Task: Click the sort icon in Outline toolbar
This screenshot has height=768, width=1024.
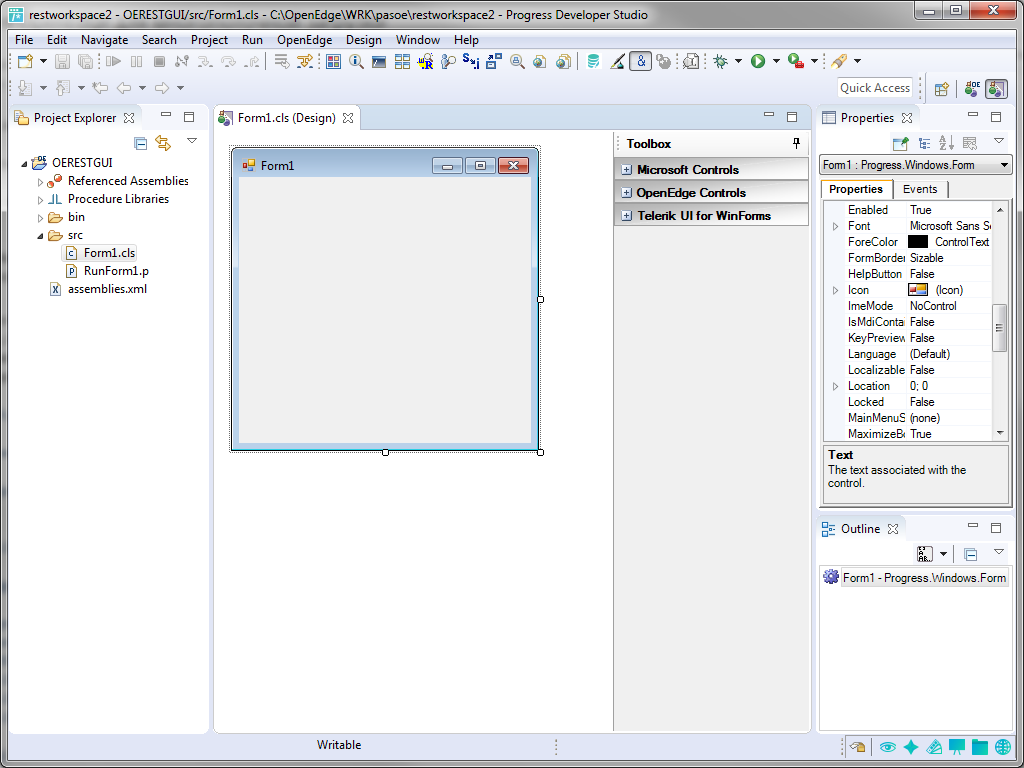Action: point(925,554)
